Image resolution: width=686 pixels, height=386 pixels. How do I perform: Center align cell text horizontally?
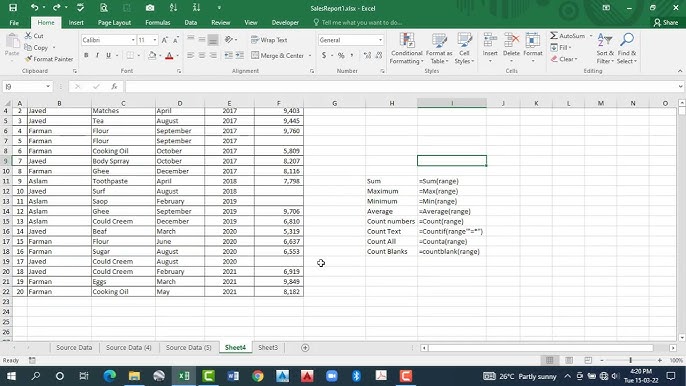click(x=202, y=56)
